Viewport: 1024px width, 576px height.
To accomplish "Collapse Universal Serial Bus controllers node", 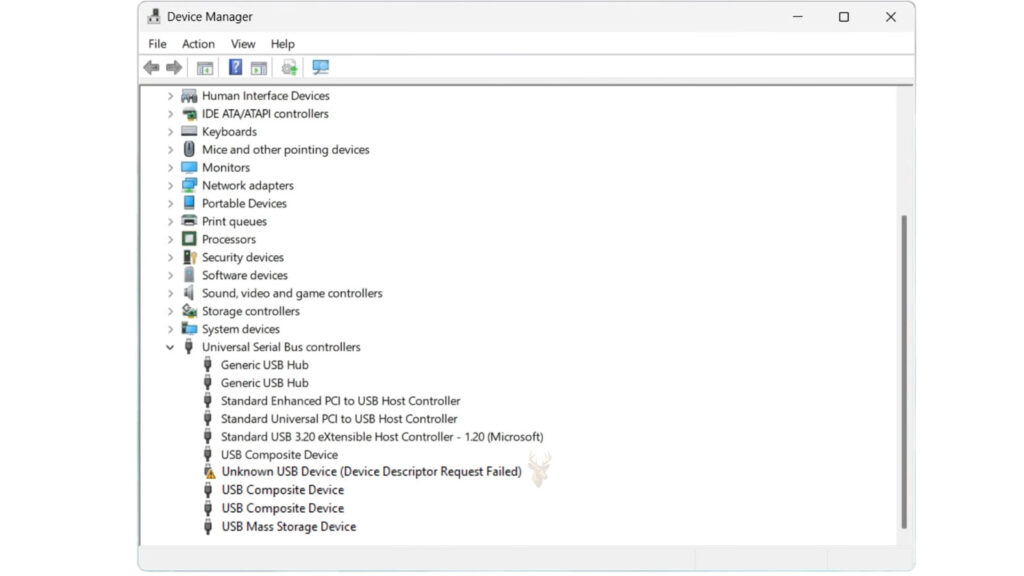I will coord(170,347).
